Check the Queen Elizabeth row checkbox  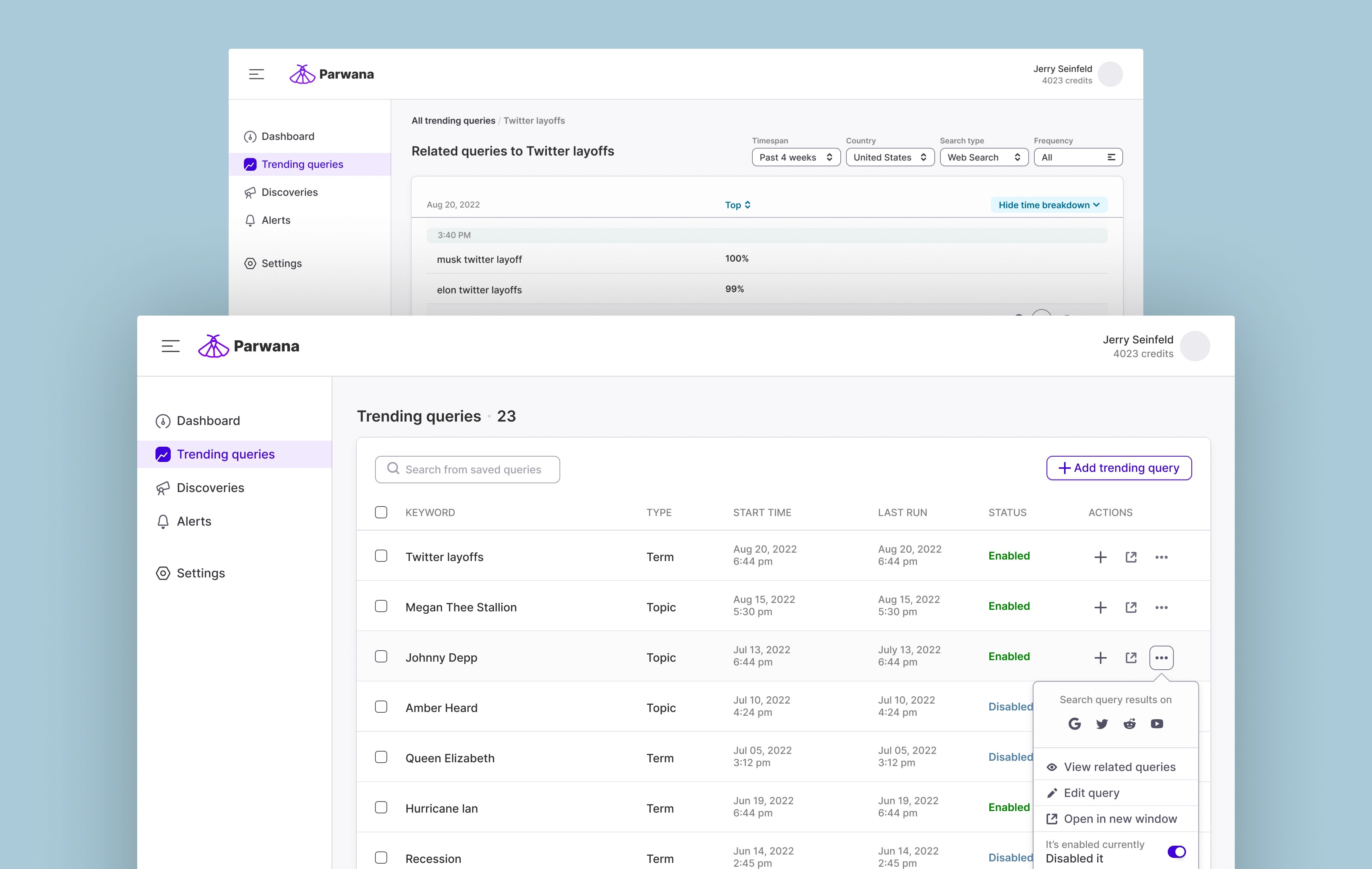point(381,757)
